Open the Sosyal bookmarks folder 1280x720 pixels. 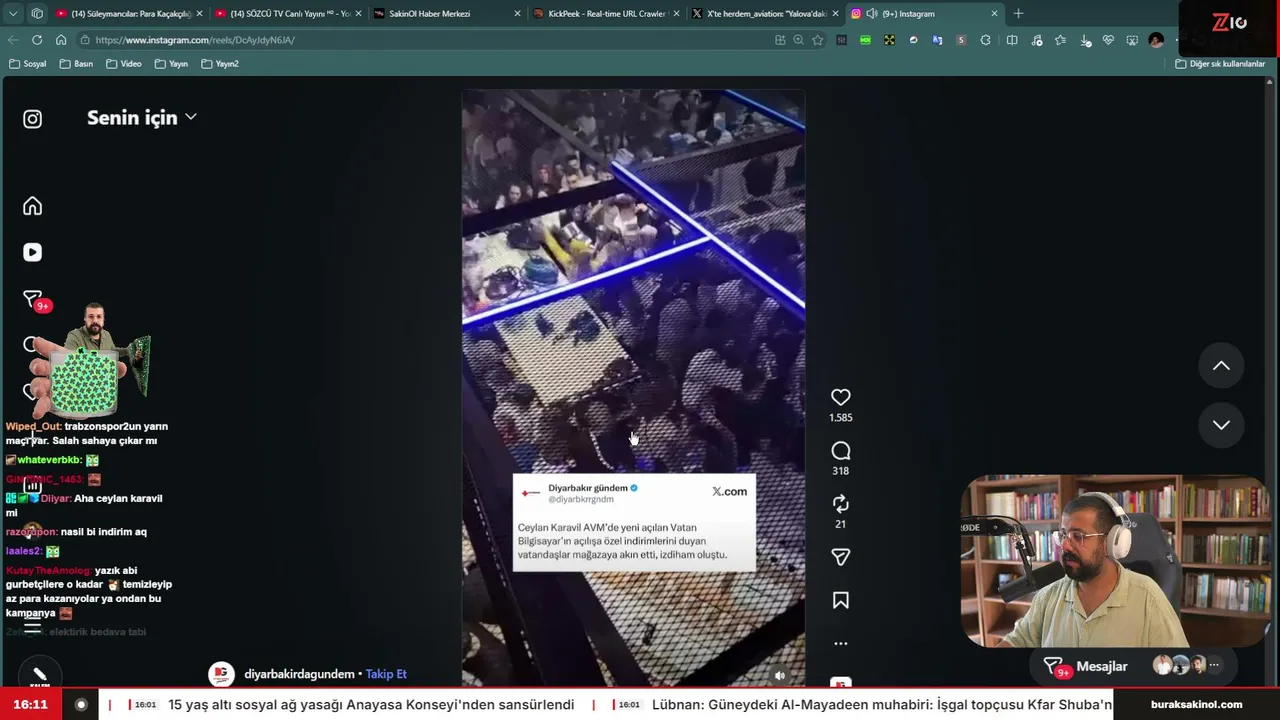tap(28, 64)
